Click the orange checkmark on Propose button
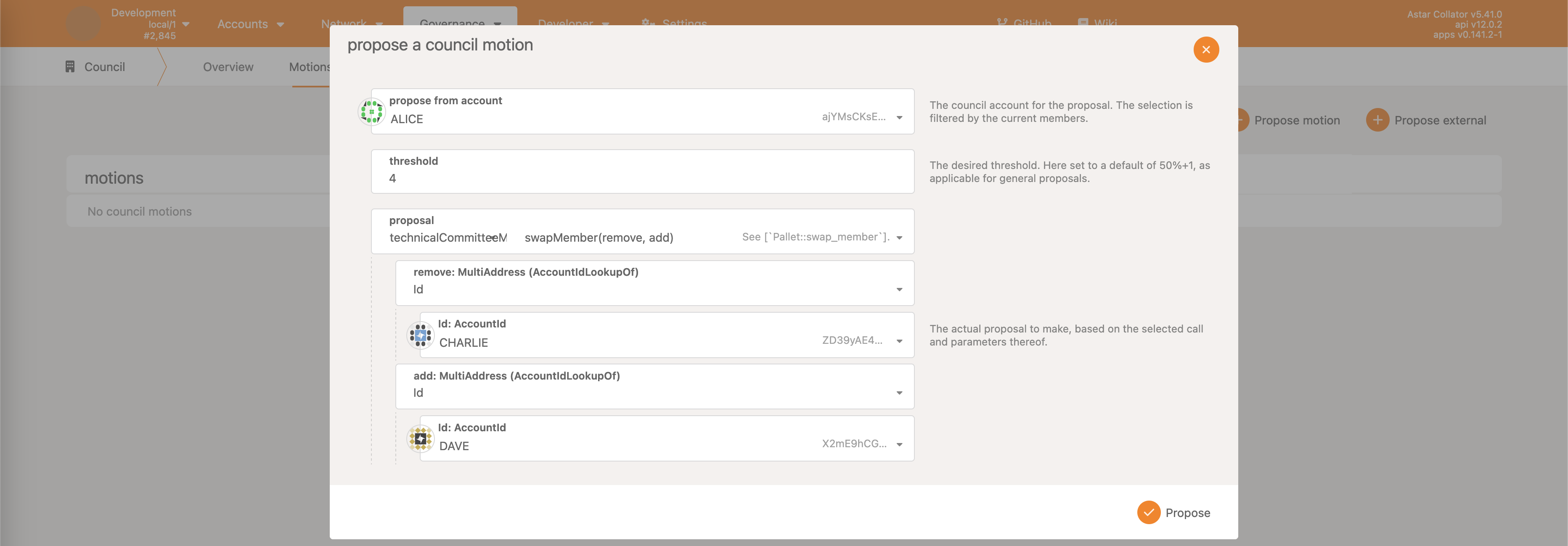The image size is (1568, 546). [x=1149, y=512]
